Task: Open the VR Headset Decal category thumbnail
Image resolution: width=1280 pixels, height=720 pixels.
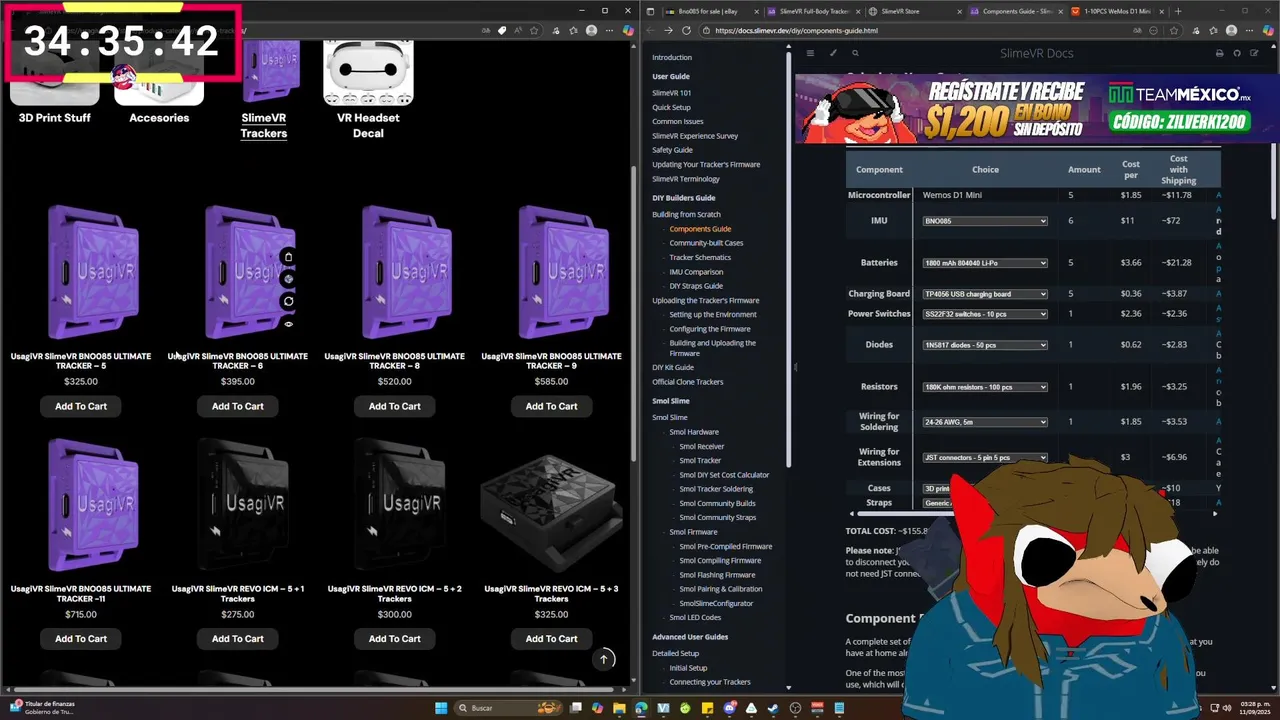Action: click(x=368, y=72)
